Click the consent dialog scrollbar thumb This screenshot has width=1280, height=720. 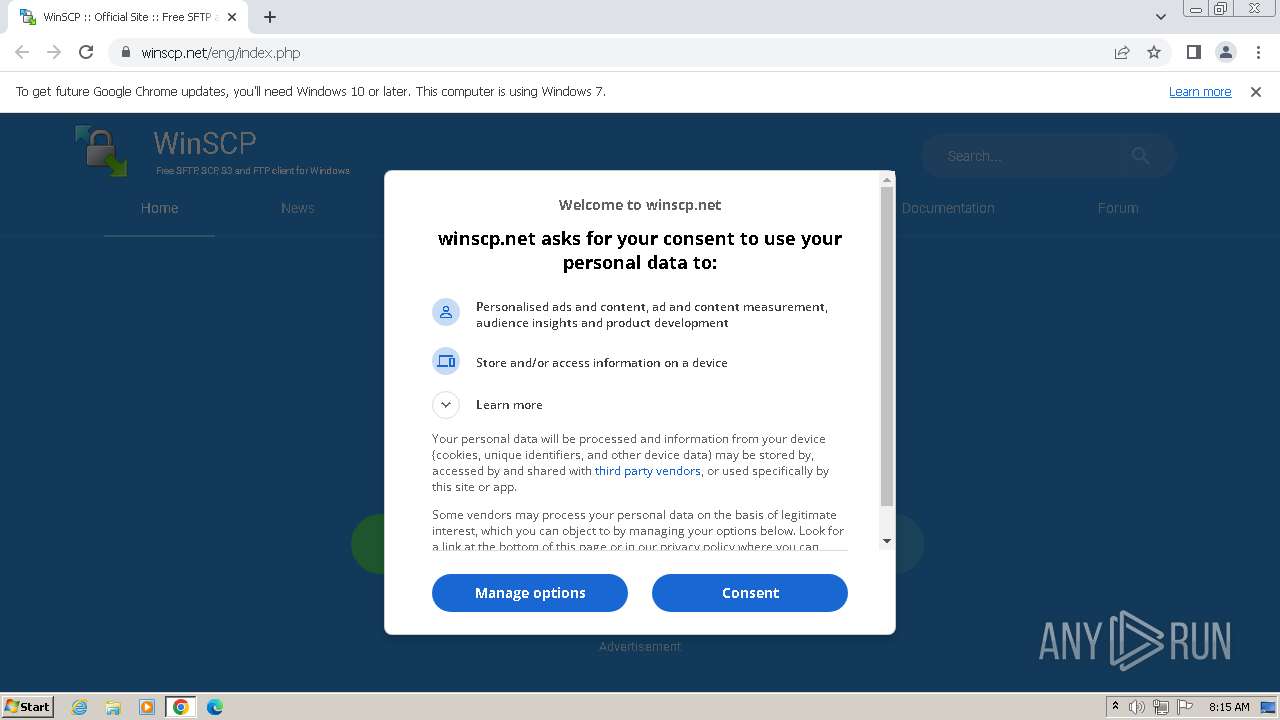coord(886,346)
